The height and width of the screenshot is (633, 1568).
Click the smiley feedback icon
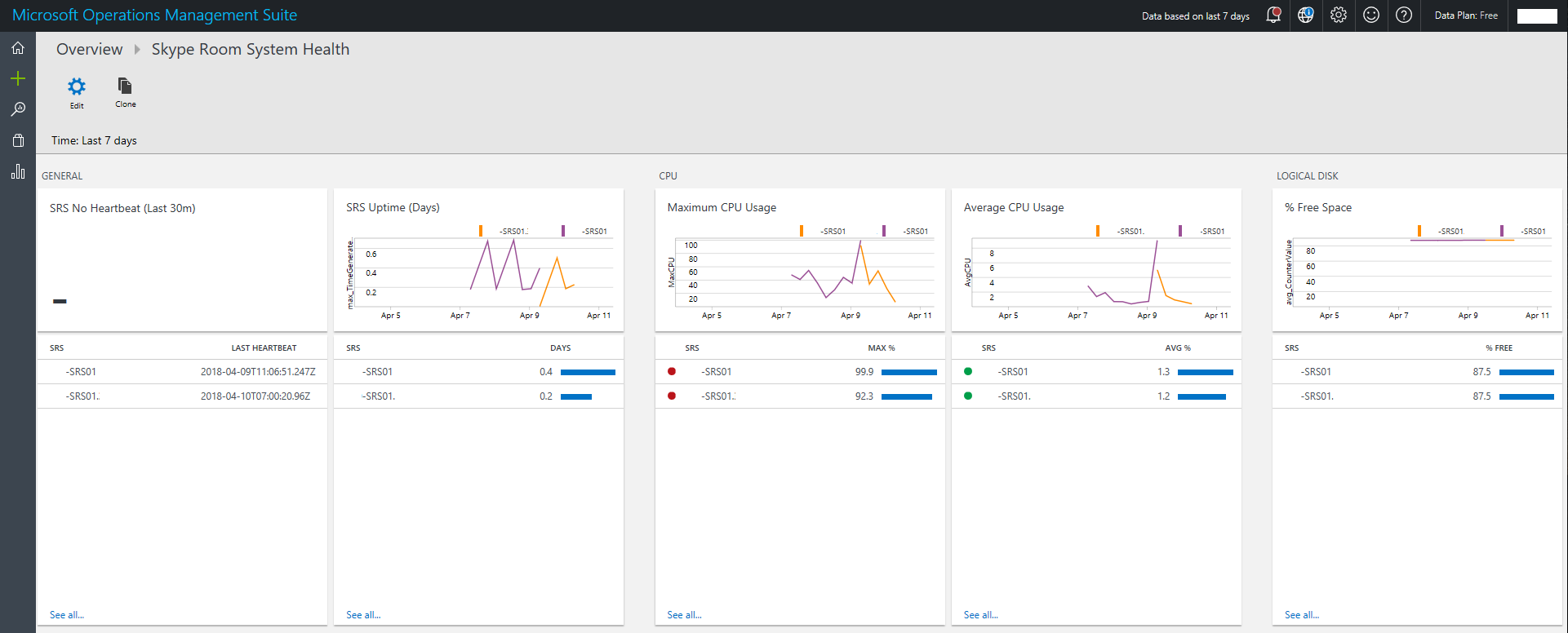(1371, 15)
